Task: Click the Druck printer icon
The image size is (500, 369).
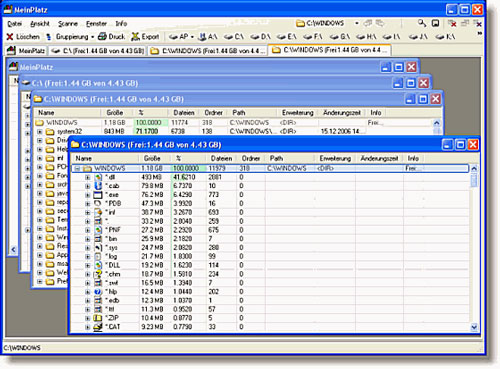Action: coord(102,36)
